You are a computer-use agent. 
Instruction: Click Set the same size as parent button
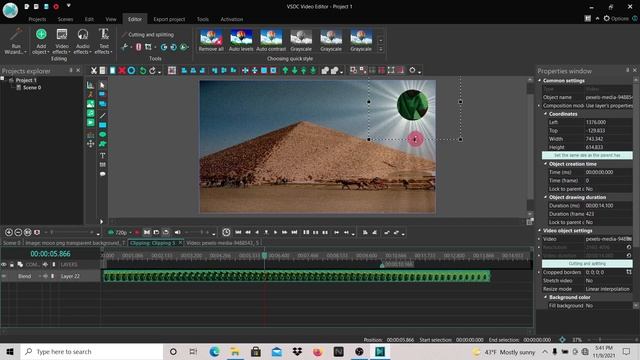point(587,156)
